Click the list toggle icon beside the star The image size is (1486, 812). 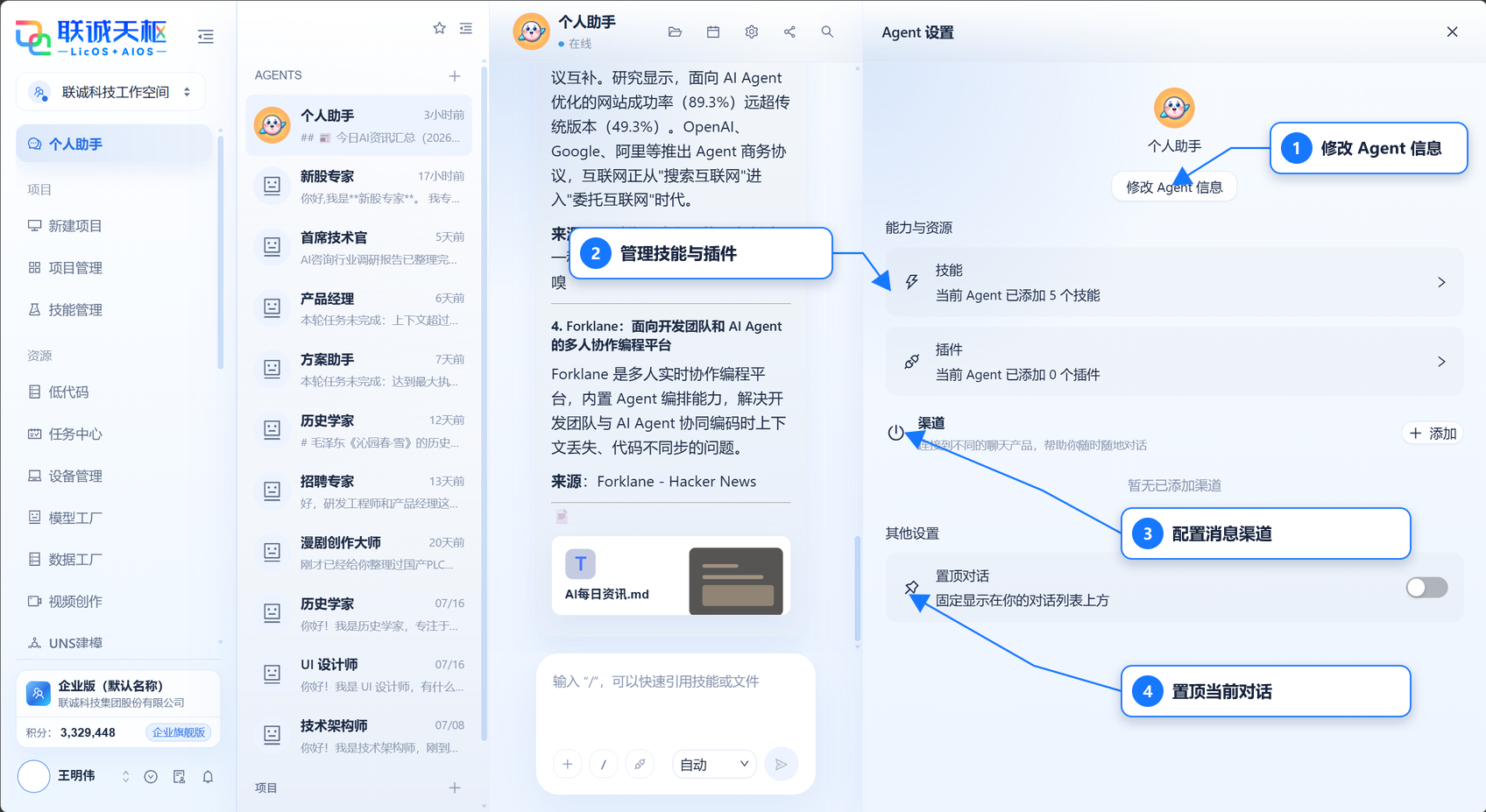click(466, 28)
